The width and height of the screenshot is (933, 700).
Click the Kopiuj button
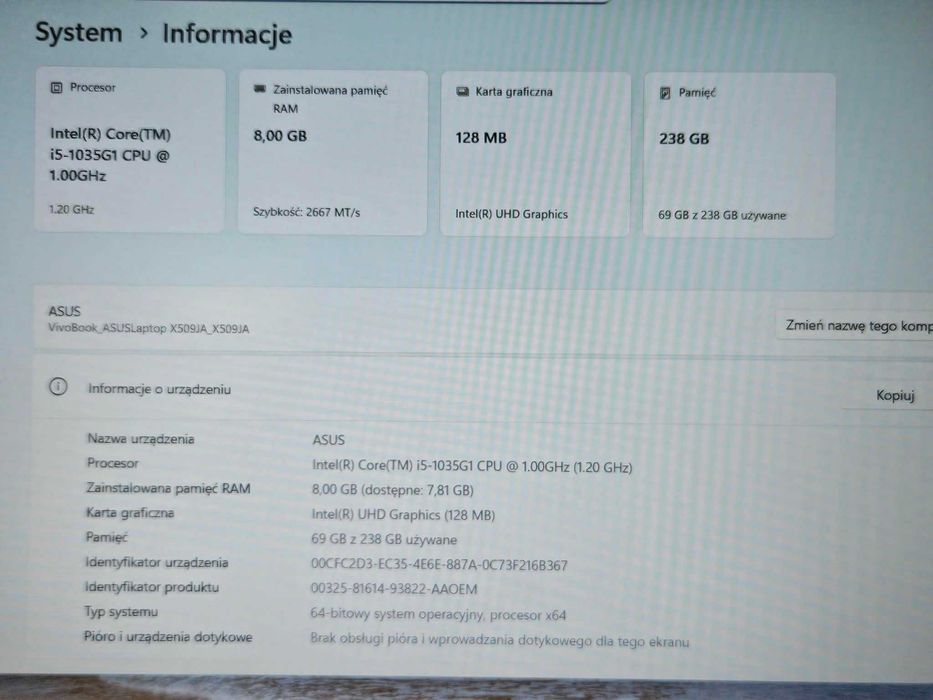[894, 395]
